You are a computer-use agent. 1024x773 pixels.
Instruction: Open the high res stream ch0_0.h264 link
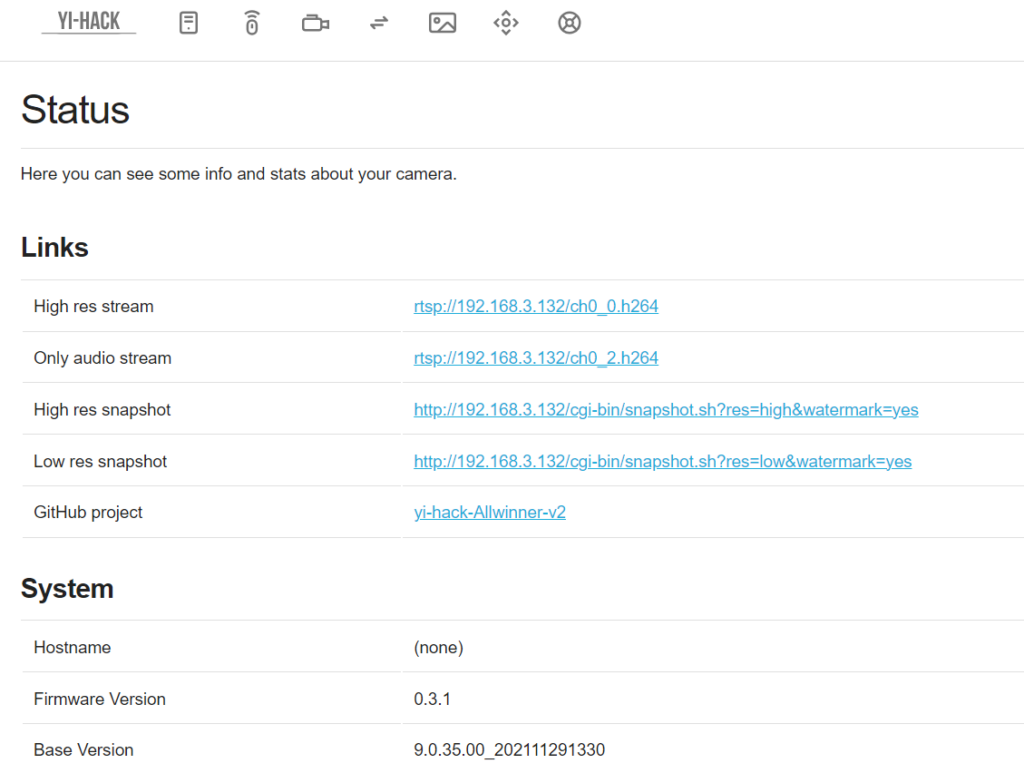536,306
